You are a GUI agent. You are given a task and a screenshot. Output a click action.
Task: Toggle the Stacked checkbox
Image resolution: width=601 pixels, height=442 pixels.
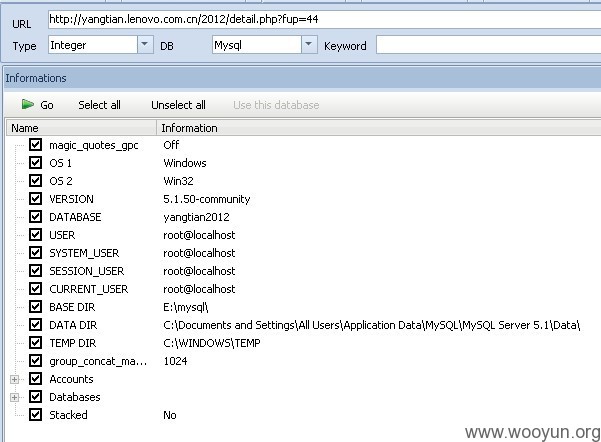pyautogui.click(x=36, y=415)
